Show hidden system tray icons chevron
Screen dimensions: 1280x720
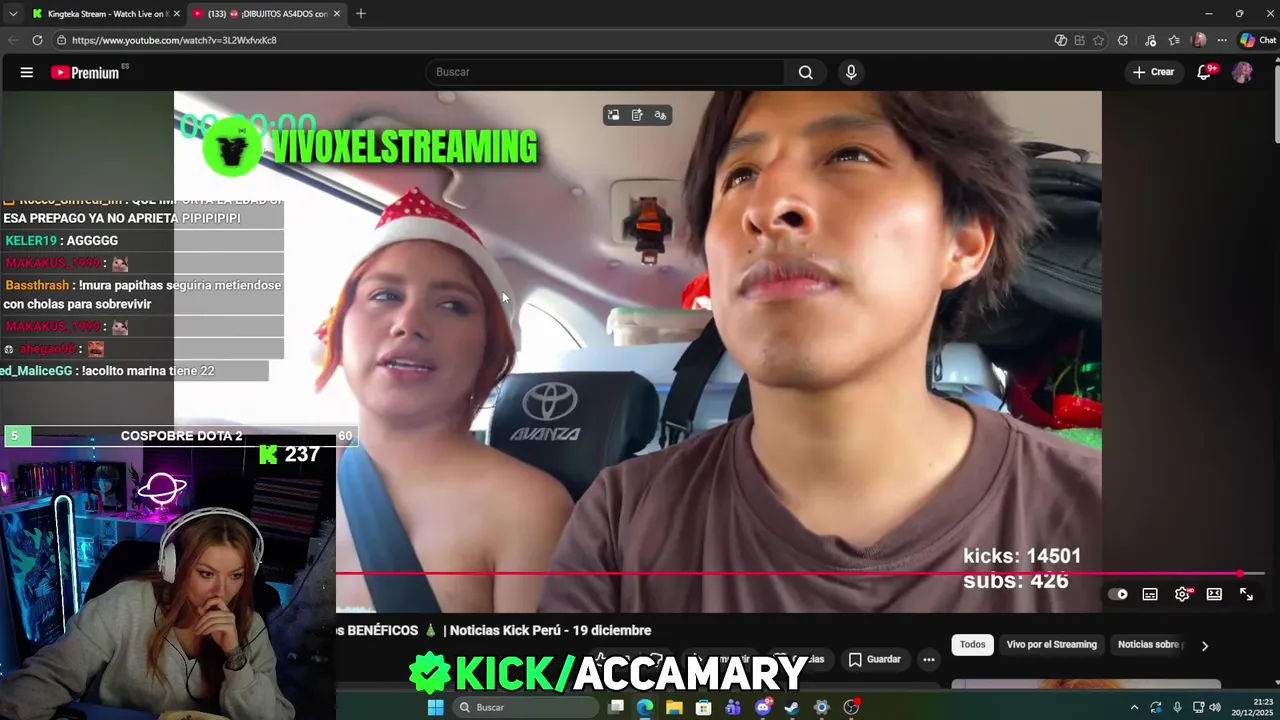click(1134, 707)
